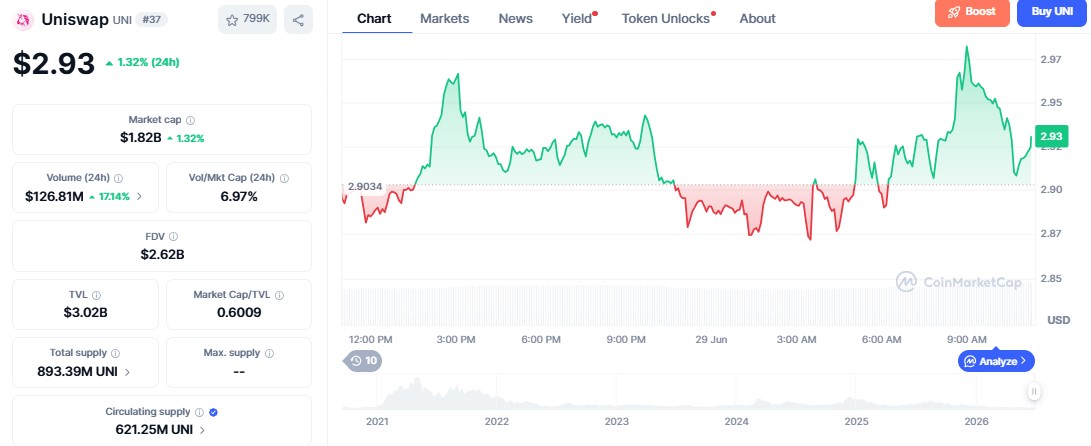Click the 2.9034 baseline price label
This screenshot has height=446, width=1091.
point(365,186)
